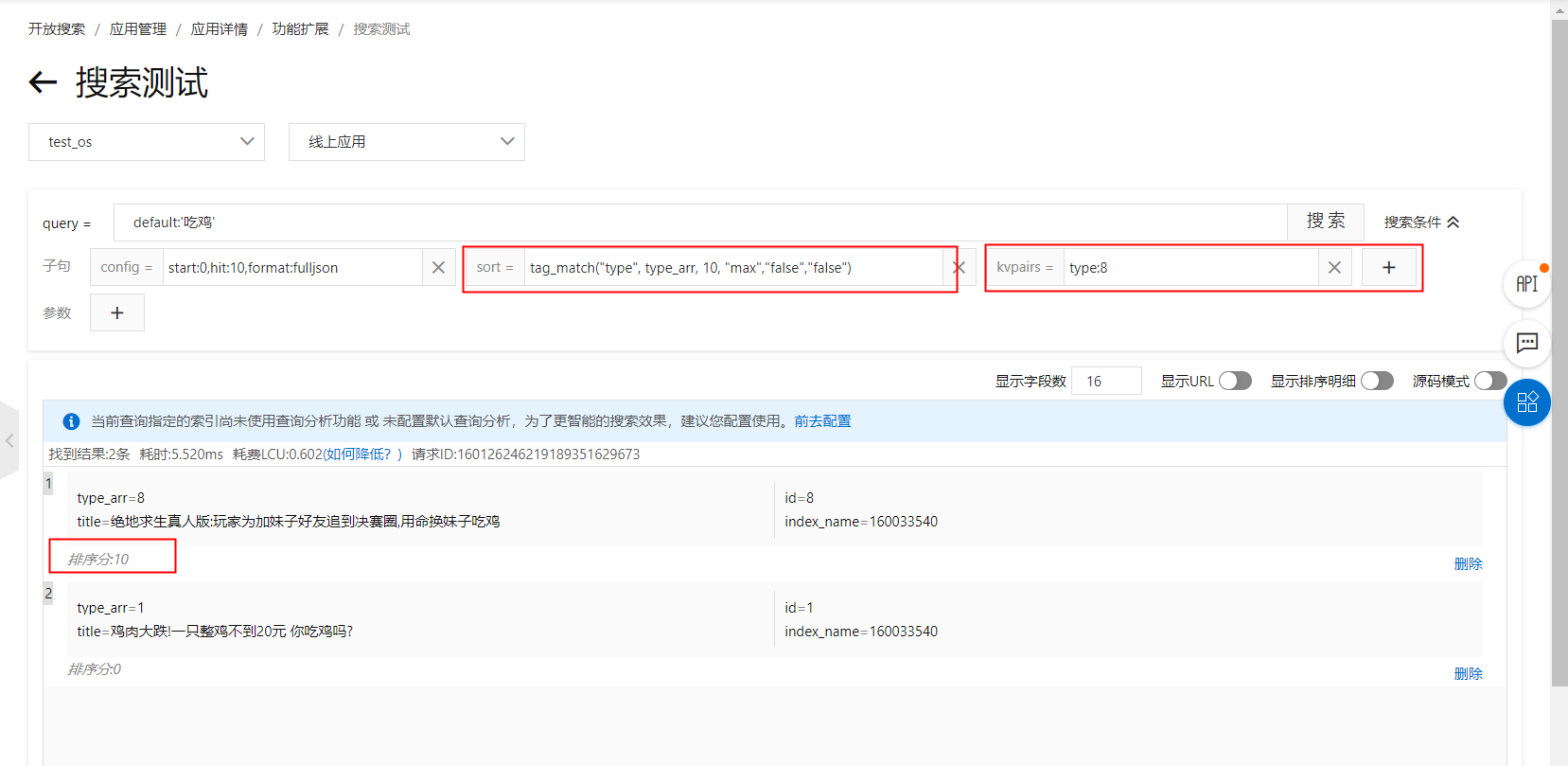This screenshot has height=766, width=1568.
Task: Add a new clause with the plus button
Action: (x=1389, y=268)
